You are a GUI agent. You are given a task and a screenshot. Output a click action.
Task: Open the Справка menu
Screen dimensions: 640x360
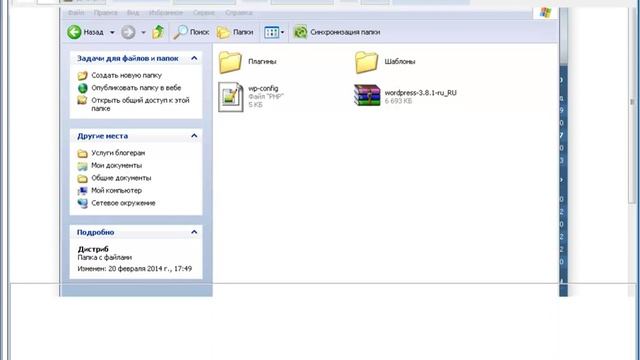(239, 13)
